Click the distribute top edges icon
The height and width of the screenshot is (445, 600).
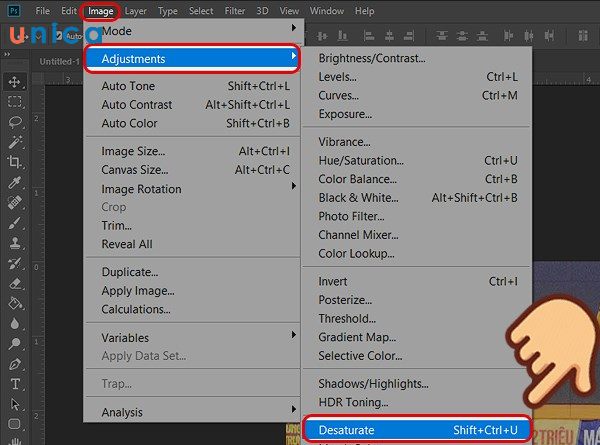pyautogui.click(x=442, y=36)
